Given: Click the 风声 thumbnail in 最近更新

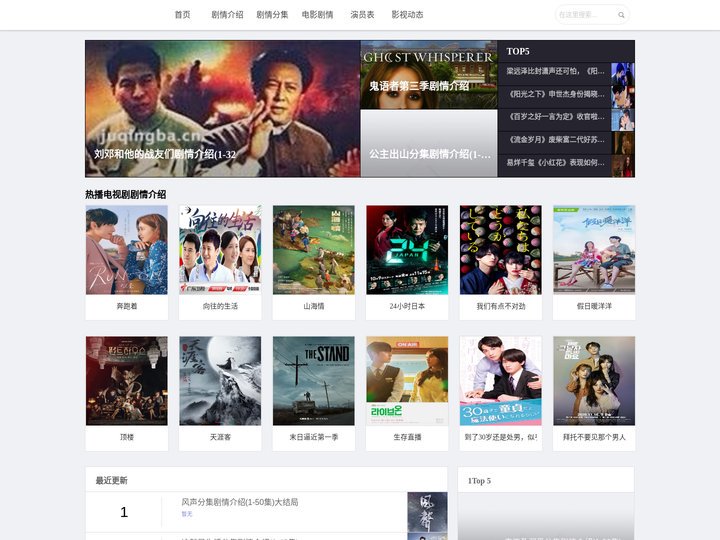Looking at the screenshot, I should (x=428, y=512).
